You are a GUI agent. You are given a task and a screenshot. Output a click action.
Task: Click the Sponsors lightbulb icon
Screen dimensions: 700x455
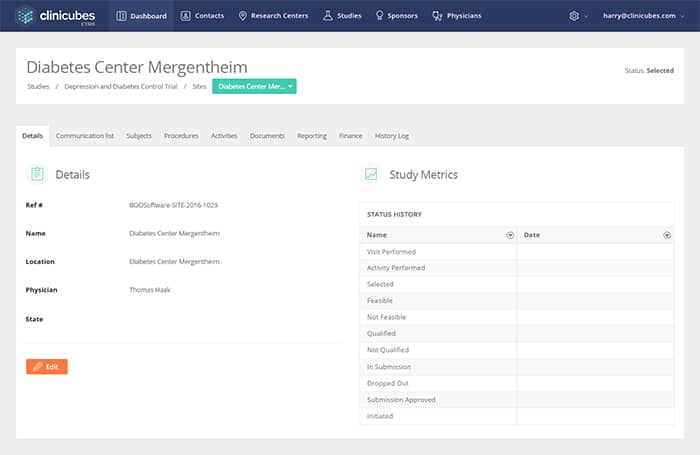(379, 16)
